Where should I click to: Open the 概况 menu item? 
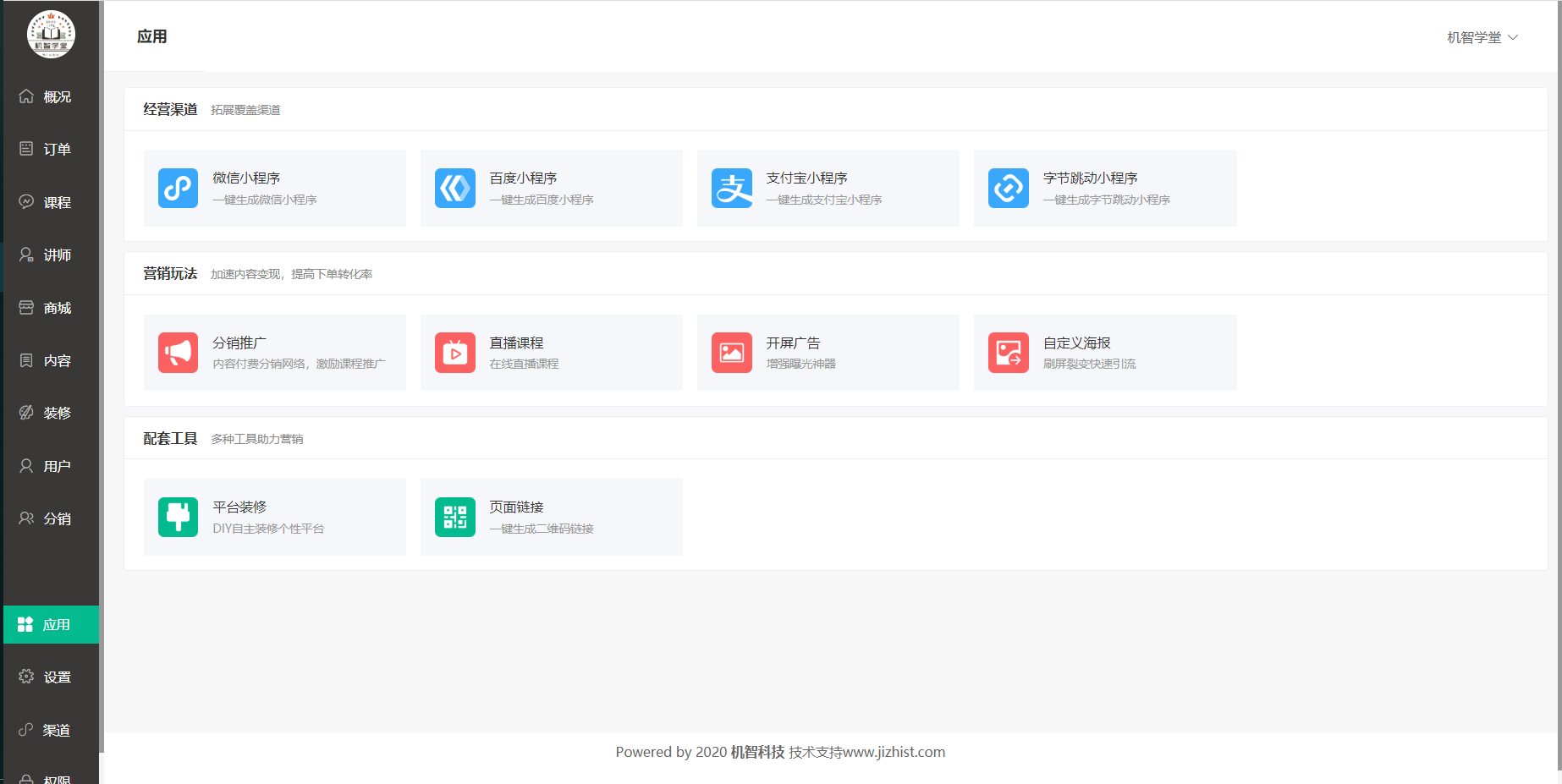pyautogui.click(x=51, y=96)
